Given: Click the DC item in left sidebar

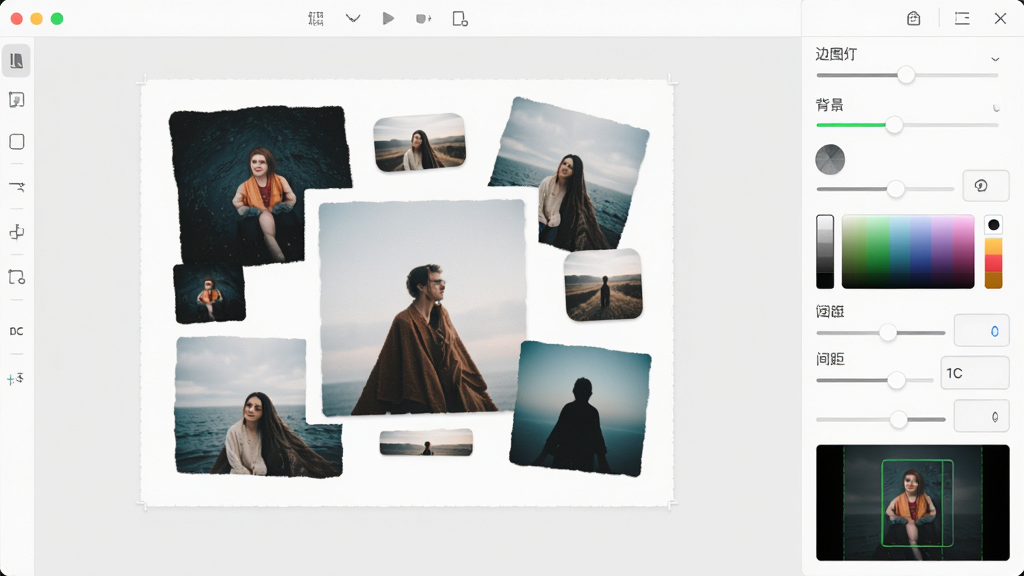Looking at the screenshot, I should pyautogui.click(x=16, y=331).
